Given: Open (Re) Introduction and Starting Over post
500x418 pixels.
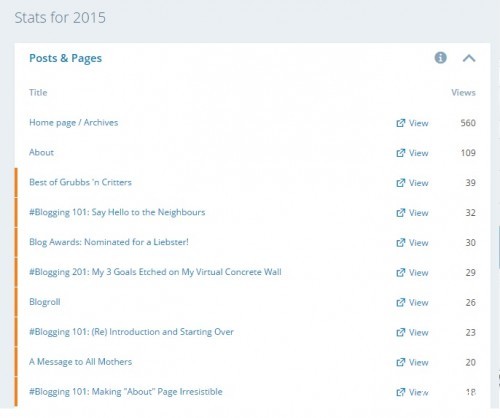Looking at the screenshot, I should pyautogui.click(x=131, y=332).
